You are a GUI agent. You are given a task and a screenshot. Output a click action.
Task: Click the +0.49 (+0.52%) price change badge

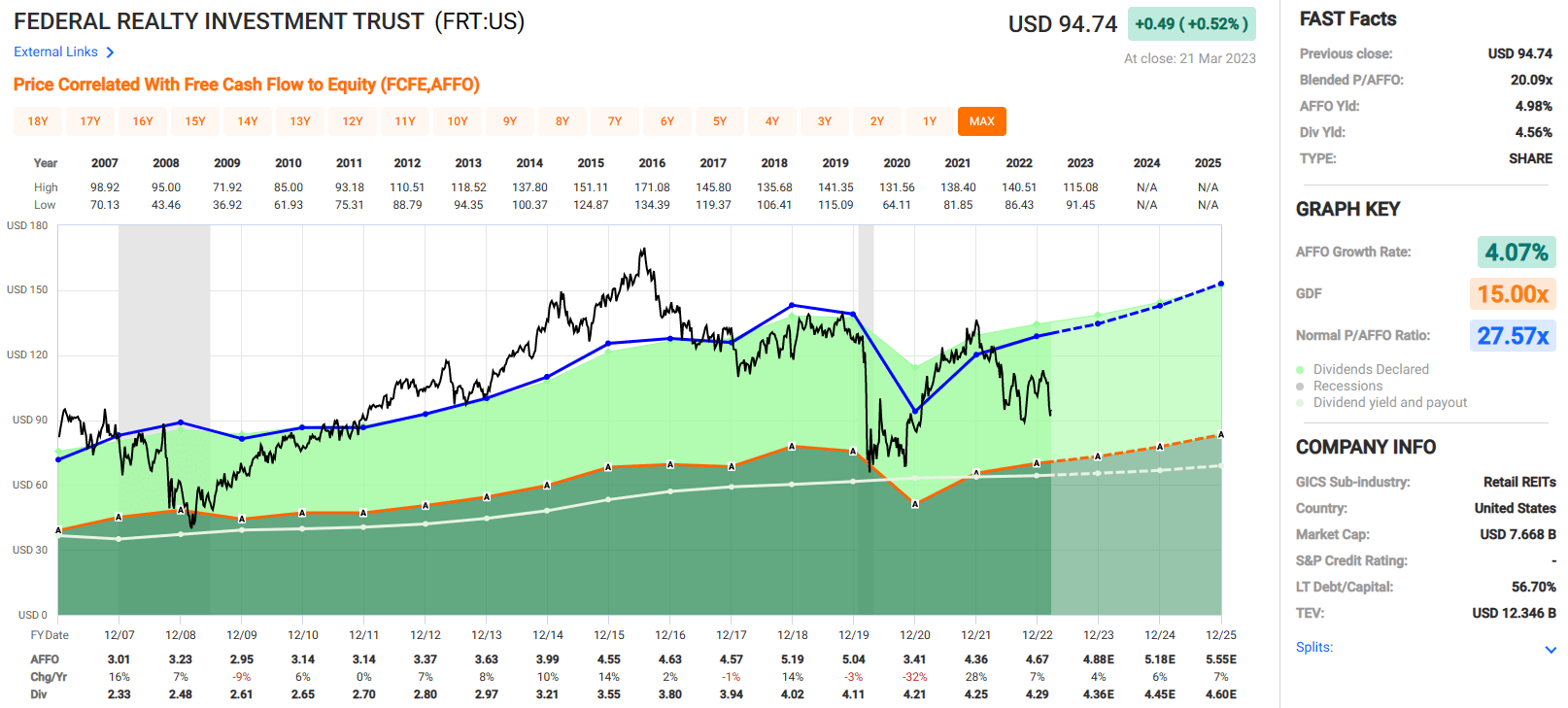(x=1192, y=23)
